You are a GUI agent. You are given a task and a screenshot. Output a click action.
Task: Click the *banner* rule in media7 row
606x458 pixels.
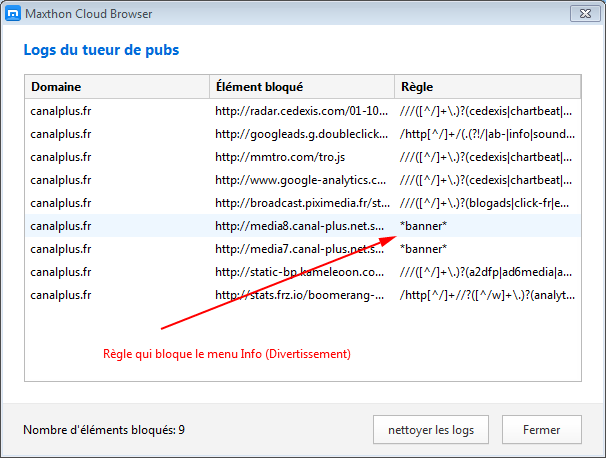coord(423,249)
